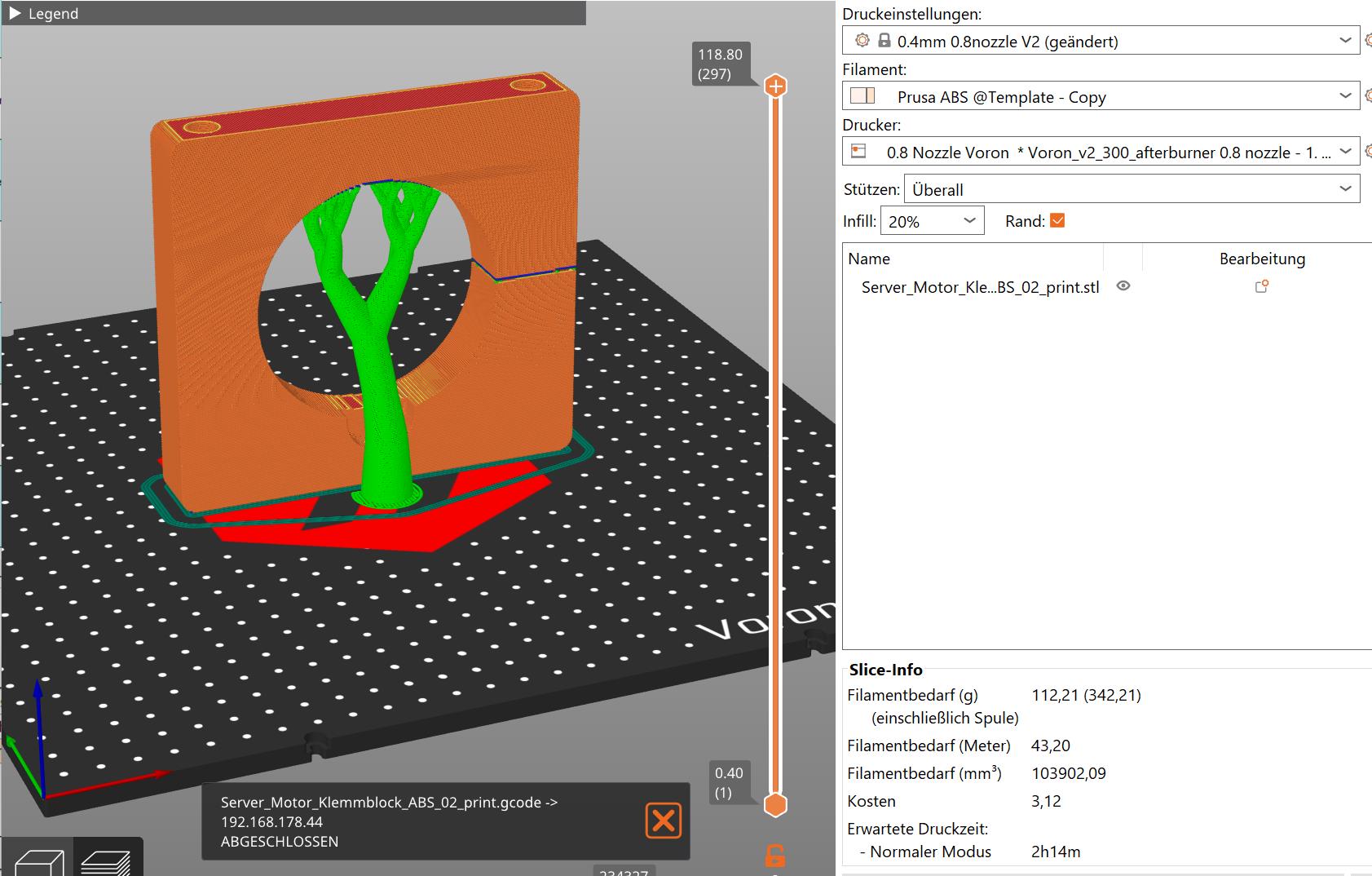Click the filament color swatch

(x=862, y=96)
